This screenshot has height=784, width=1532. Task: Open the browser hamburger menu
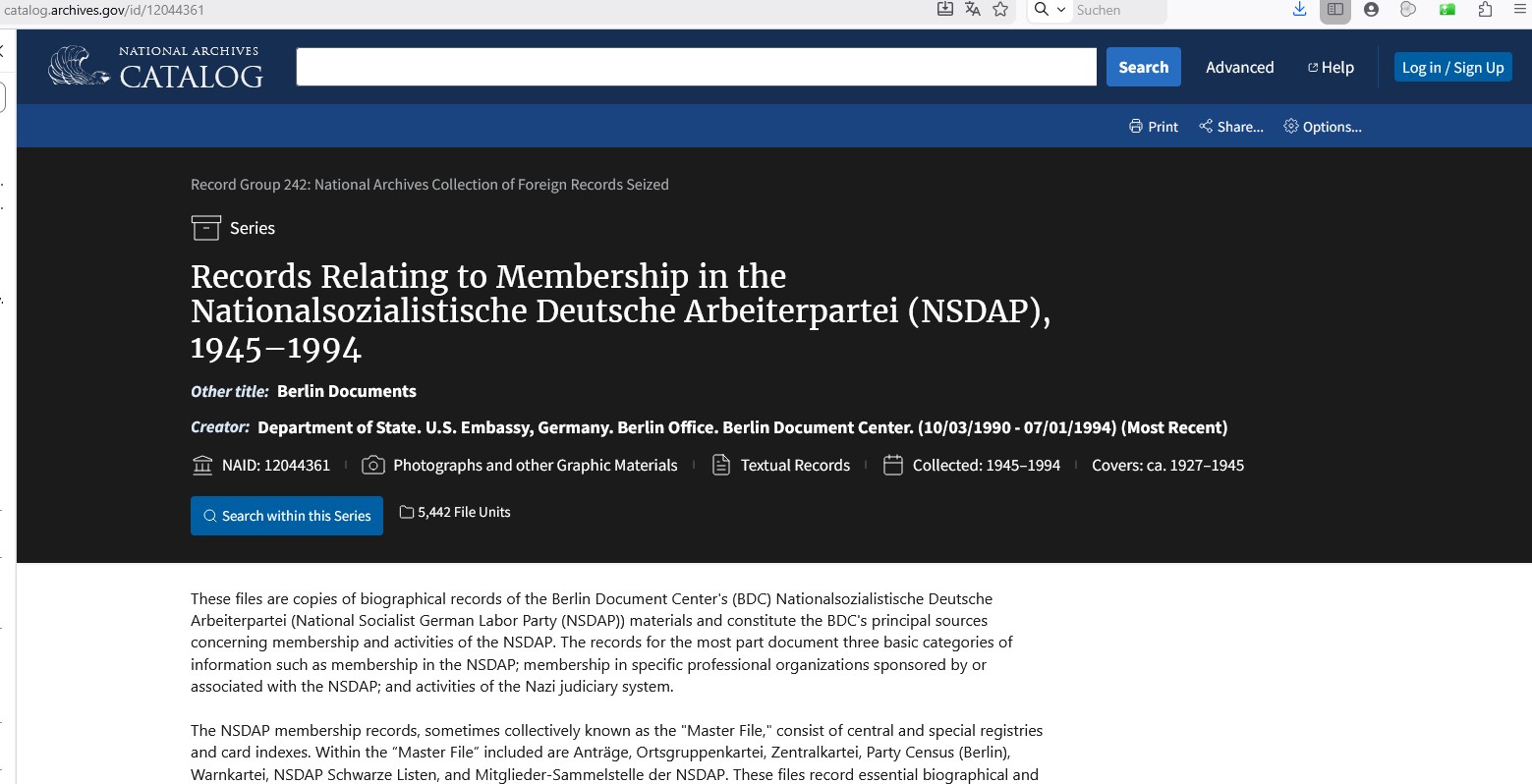click(x=1519, y=10)
